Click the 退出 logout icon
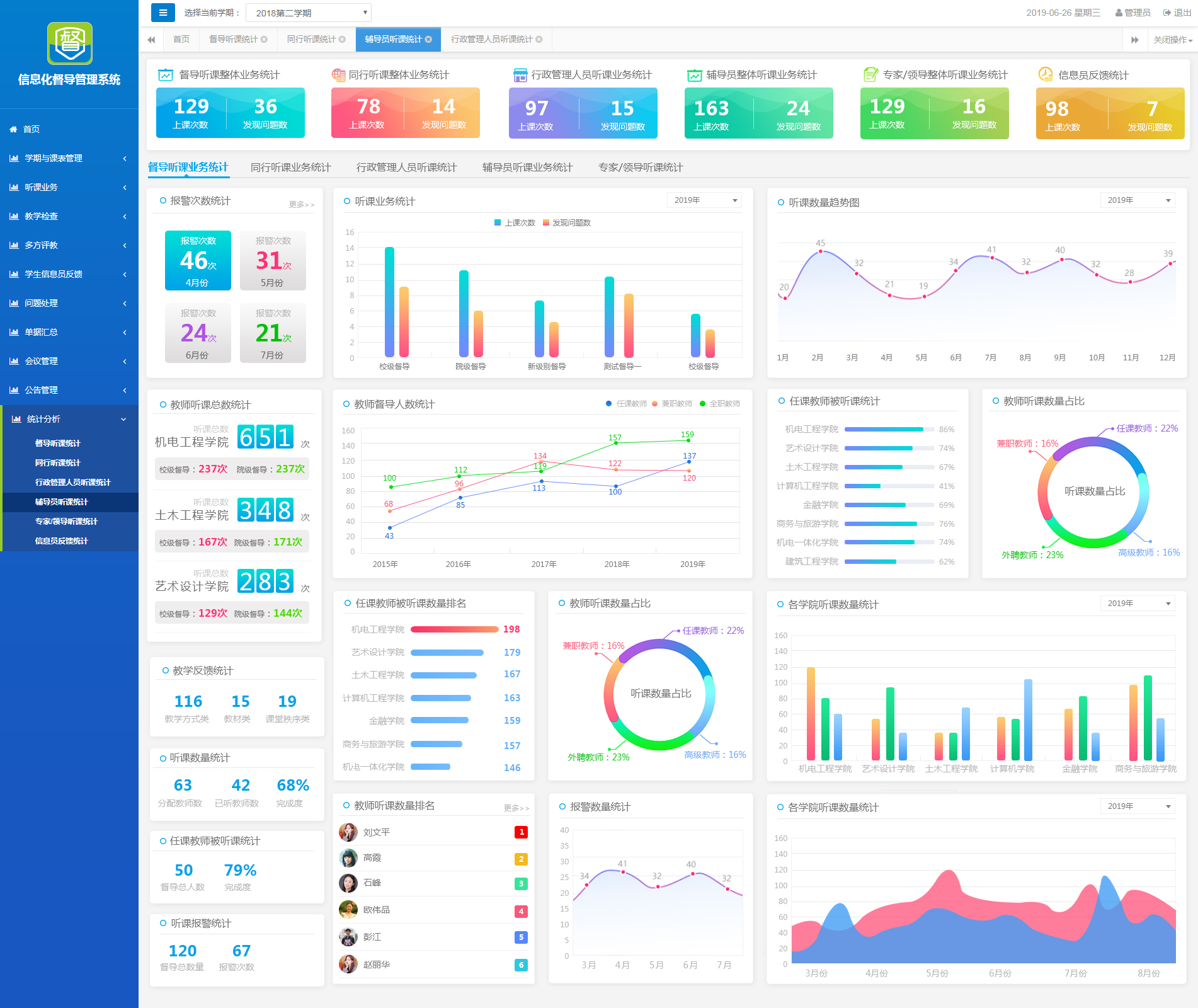Screen dimensions: 1198x1008 (1167, 13)
